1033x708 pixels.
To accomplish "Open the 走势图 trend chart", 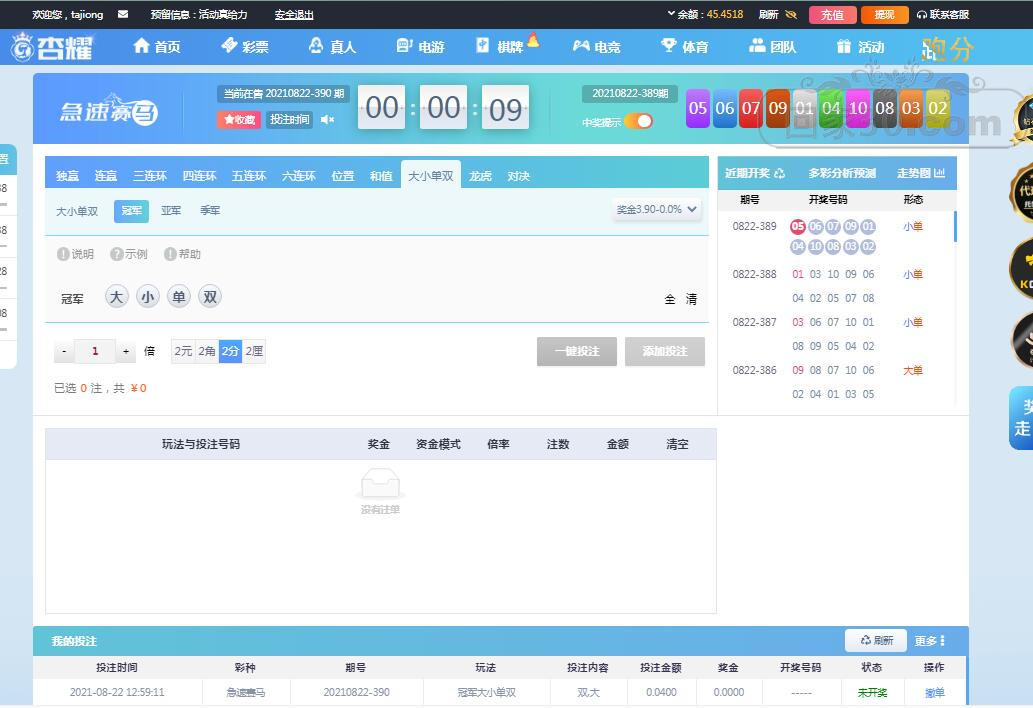I will (920, 173).
